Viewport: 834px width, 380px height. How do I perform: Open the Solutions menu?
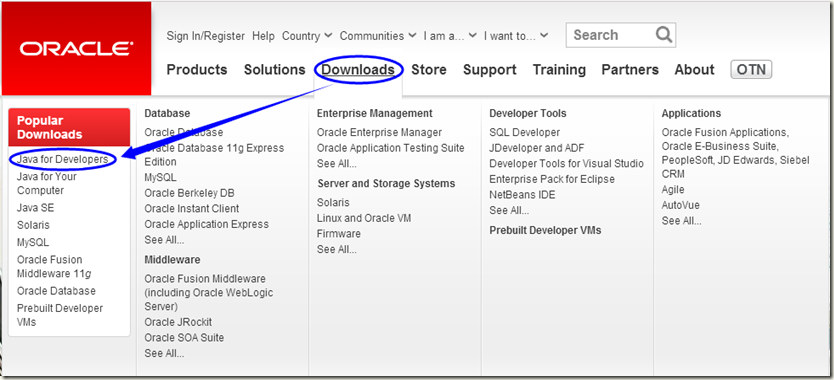pyautogui.click(x=274, y=70)
